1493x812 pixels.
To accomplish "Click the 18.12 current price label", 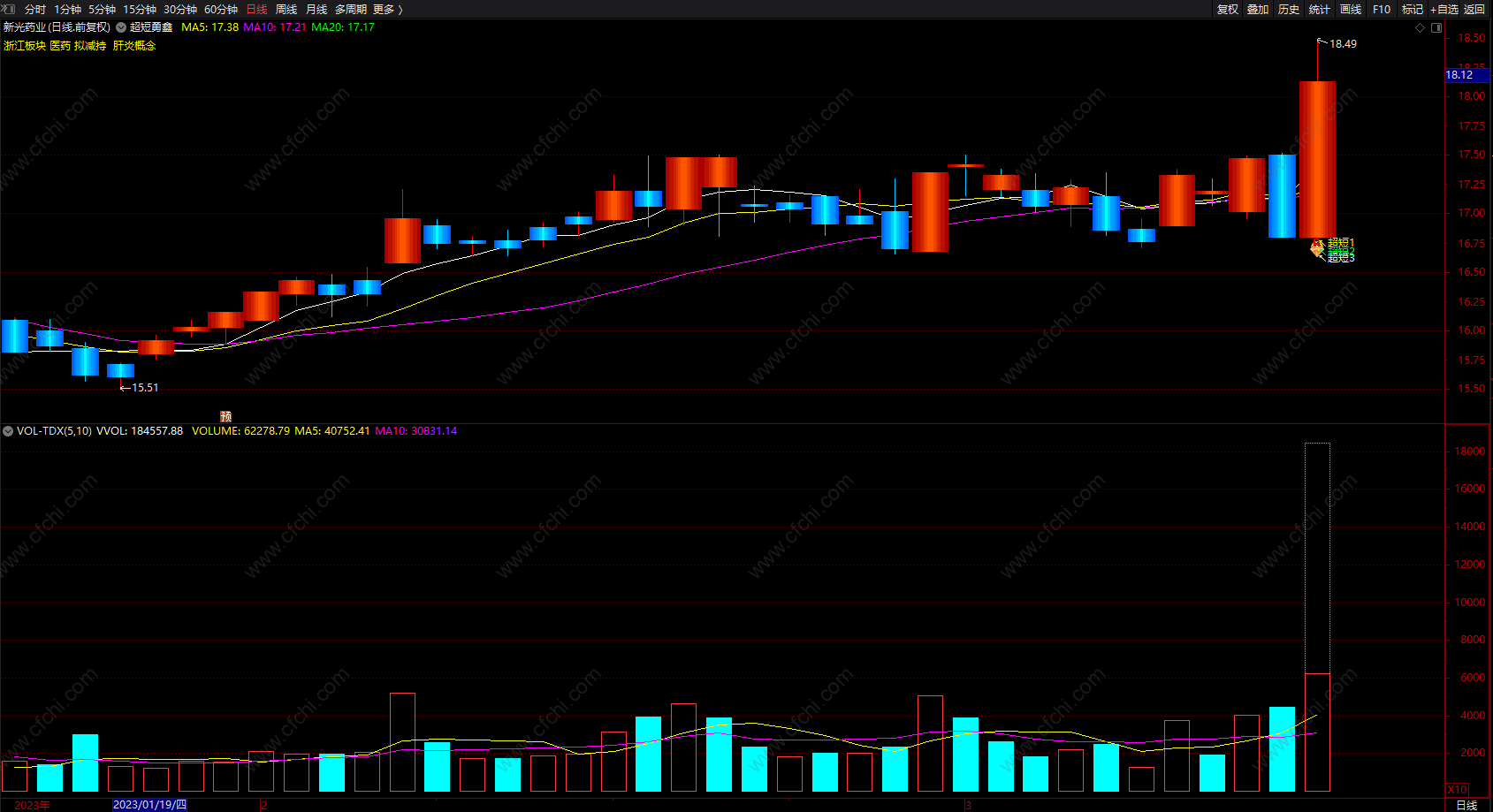I will [x=1467, y=75].
